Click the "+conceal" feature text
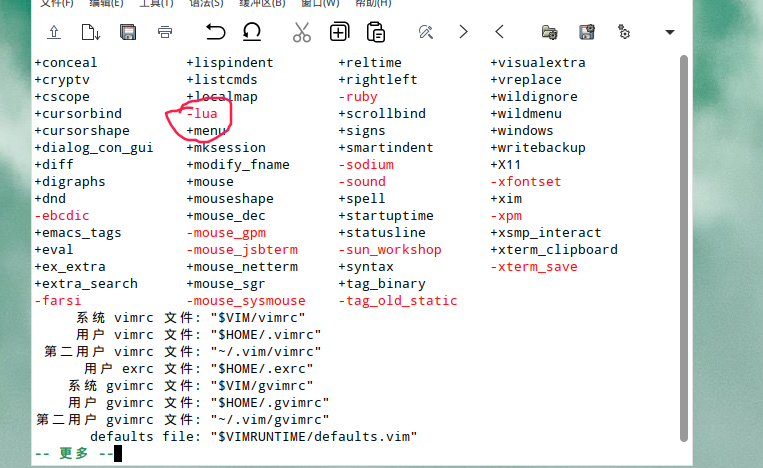 (x=66, y=63)
